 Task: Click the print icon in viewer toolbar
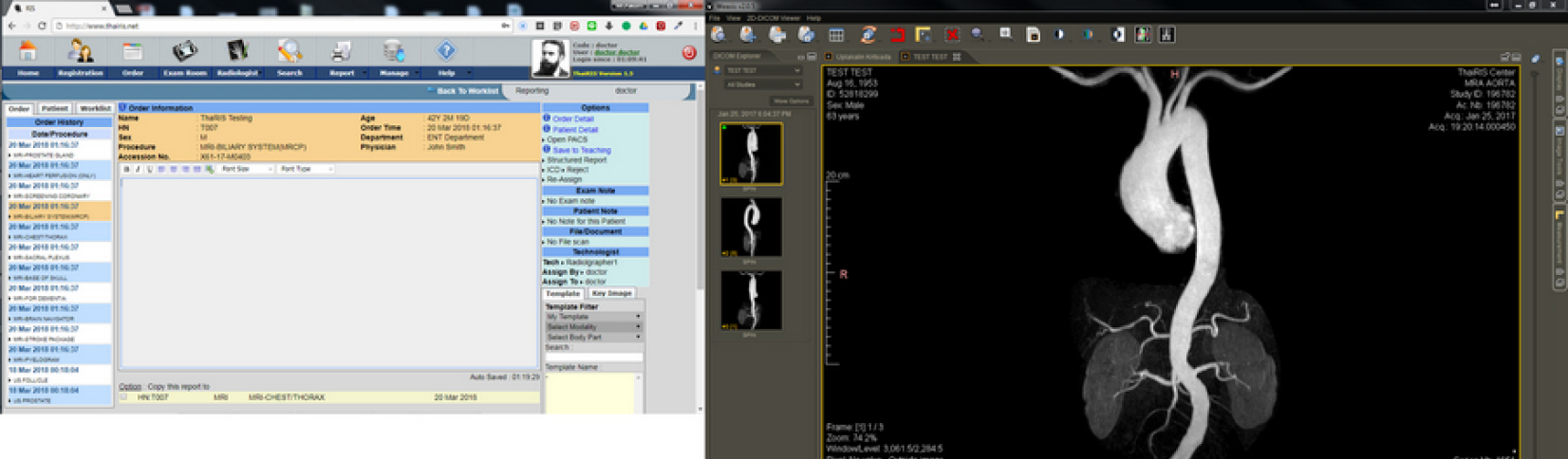coord(777,35)
